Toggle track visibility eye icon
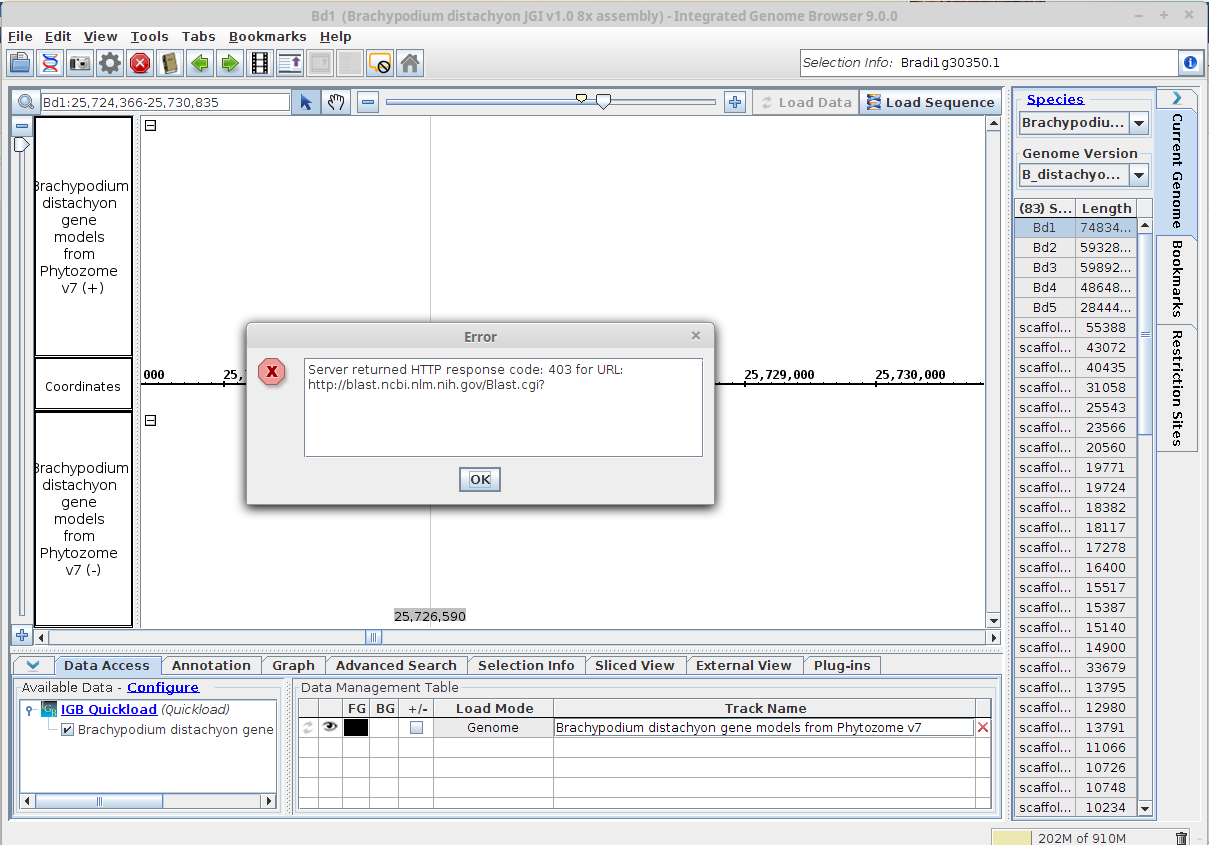The width and height of the screenshot is (1209, 845). coord(330,728)
